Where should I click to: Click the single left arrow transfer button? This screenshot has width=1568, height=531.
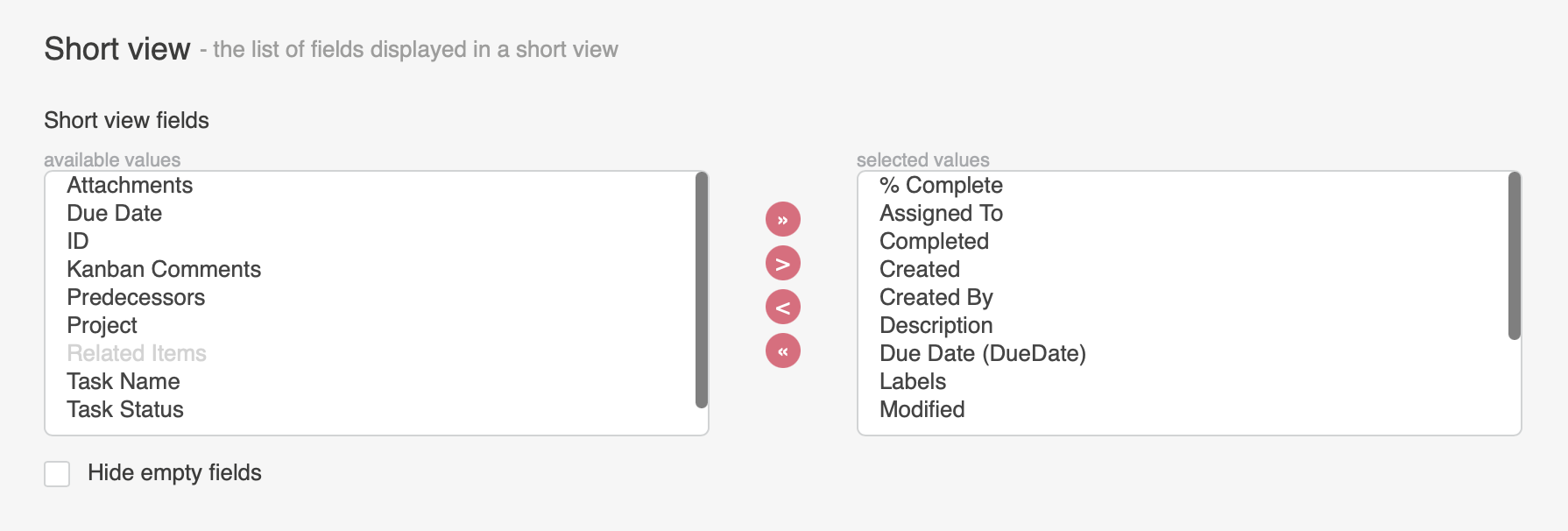click(x=782, y=307)
